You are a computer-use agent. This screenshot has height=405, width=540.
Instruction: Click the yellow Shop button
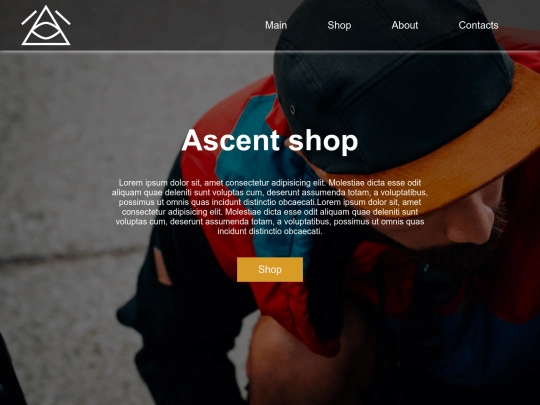coord(270,269)
